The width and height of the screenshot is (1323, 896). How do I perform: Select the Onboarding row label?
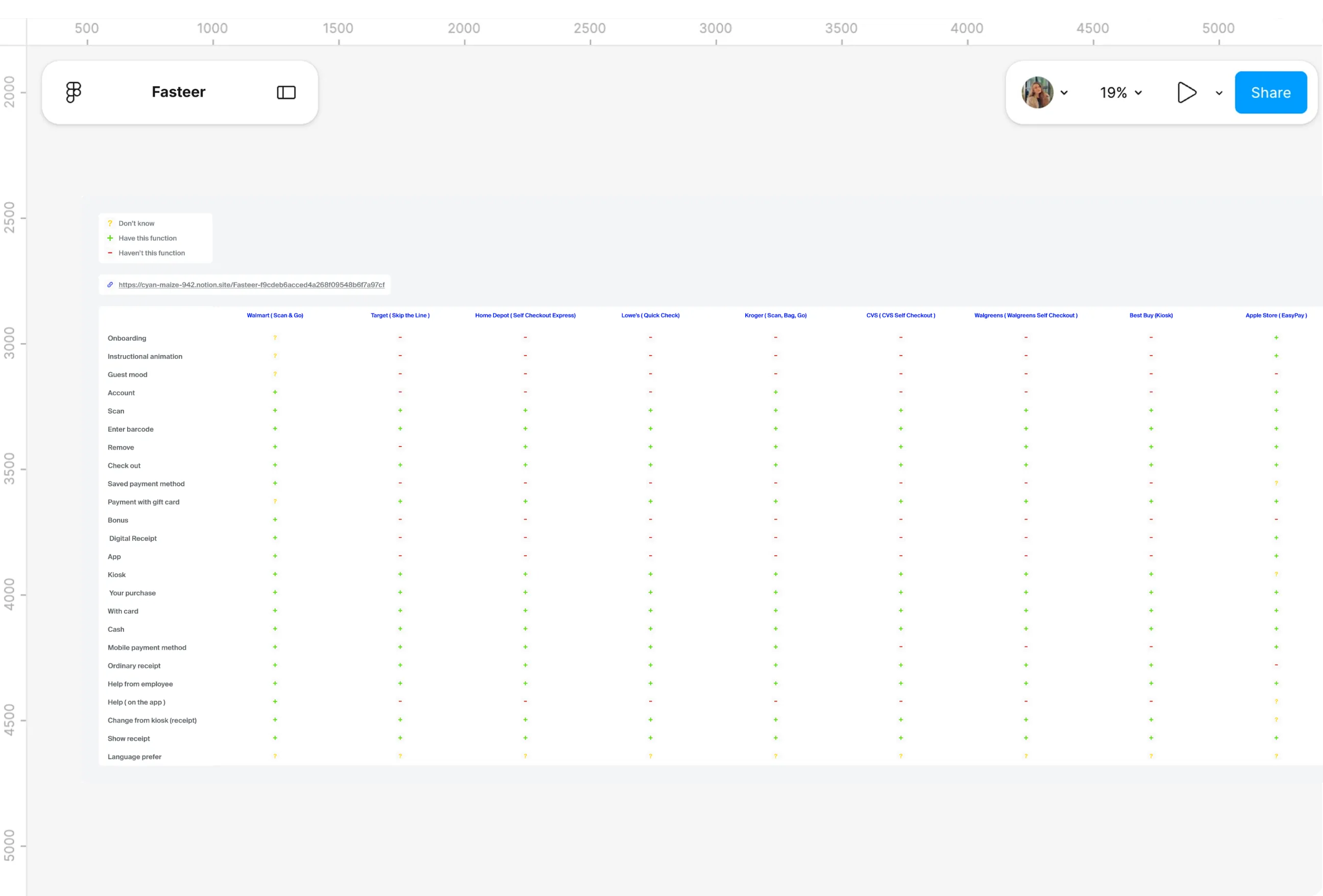(x=127, y=338)
